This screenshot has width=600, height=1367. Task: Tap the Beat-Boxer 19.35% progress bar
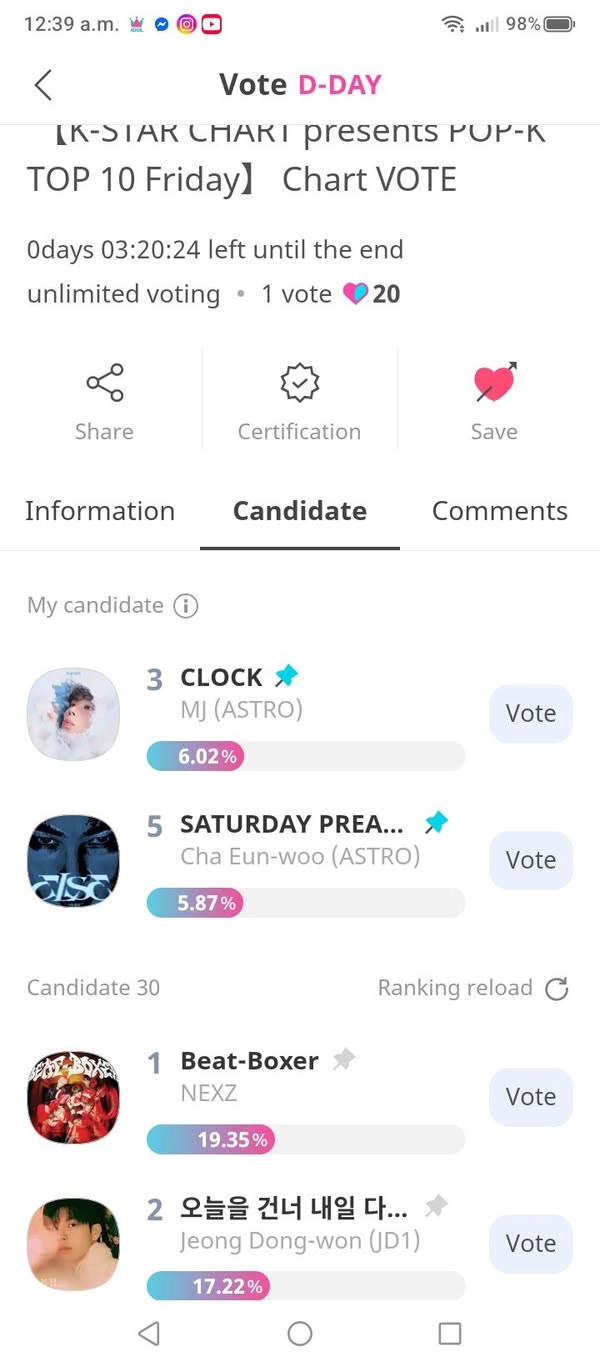tap(305, 1139)
